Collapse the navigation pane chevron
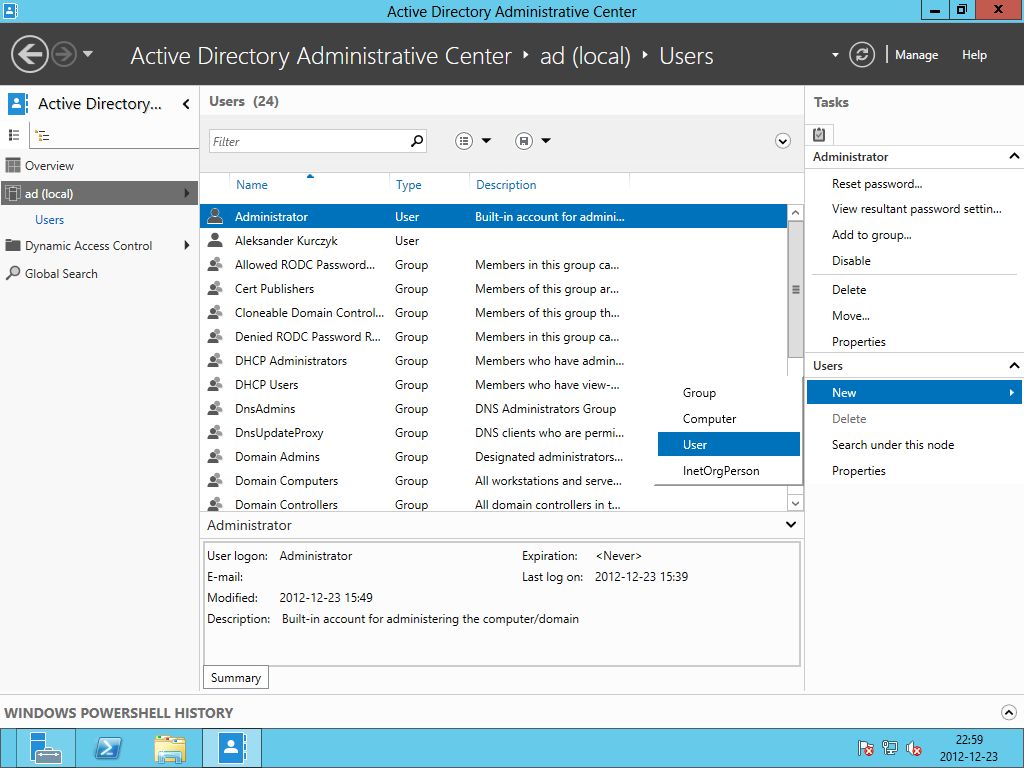1024x768 pixels. pos(186,104)
